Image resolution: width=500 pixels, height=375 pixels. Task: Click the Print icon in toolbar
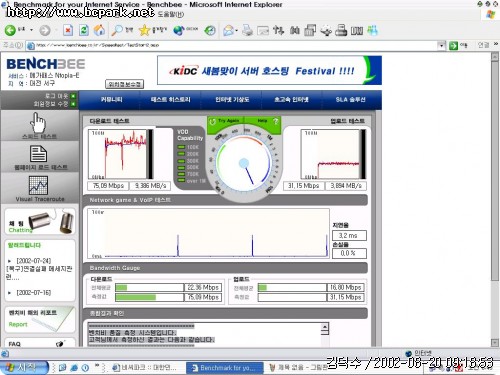click(247, 30)
